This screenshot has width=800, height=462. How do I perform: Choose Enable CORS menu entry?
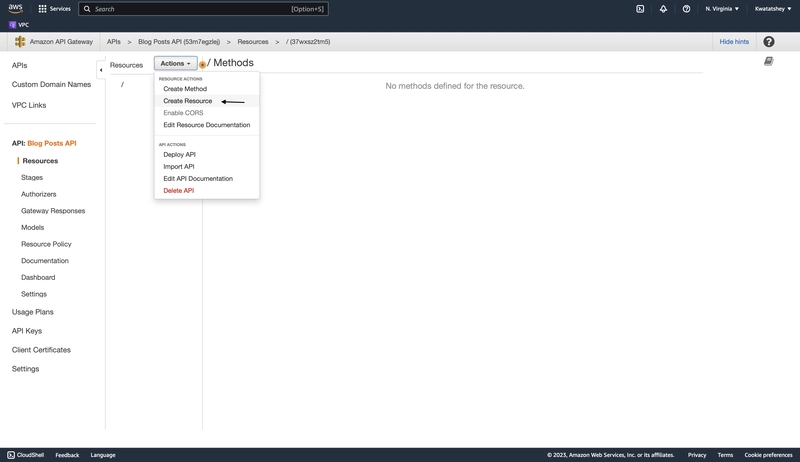pyautogui.click(x=183, y=113)
